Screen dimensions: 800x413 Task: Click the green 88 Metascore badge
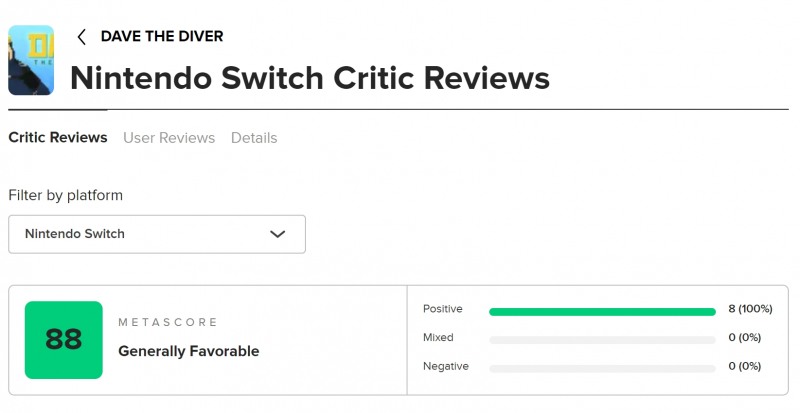(64, 340)
